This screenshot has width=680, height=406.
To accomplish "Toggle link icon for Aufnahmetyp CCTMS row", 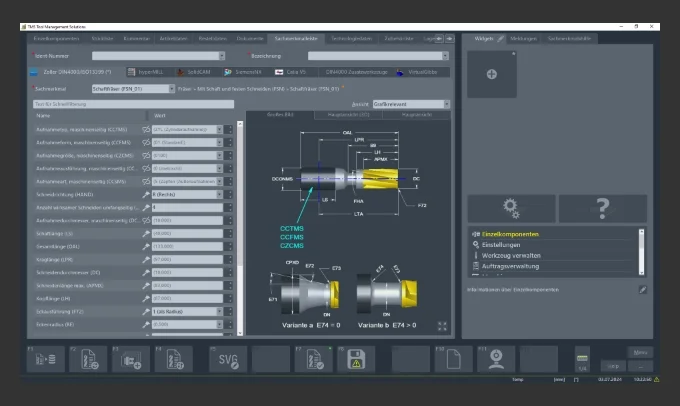I will coord(146,129).
